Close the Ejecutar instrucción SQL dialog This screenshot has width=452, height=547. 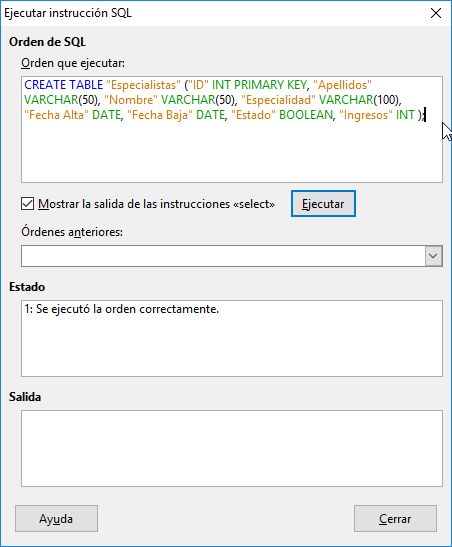[436, 13]
